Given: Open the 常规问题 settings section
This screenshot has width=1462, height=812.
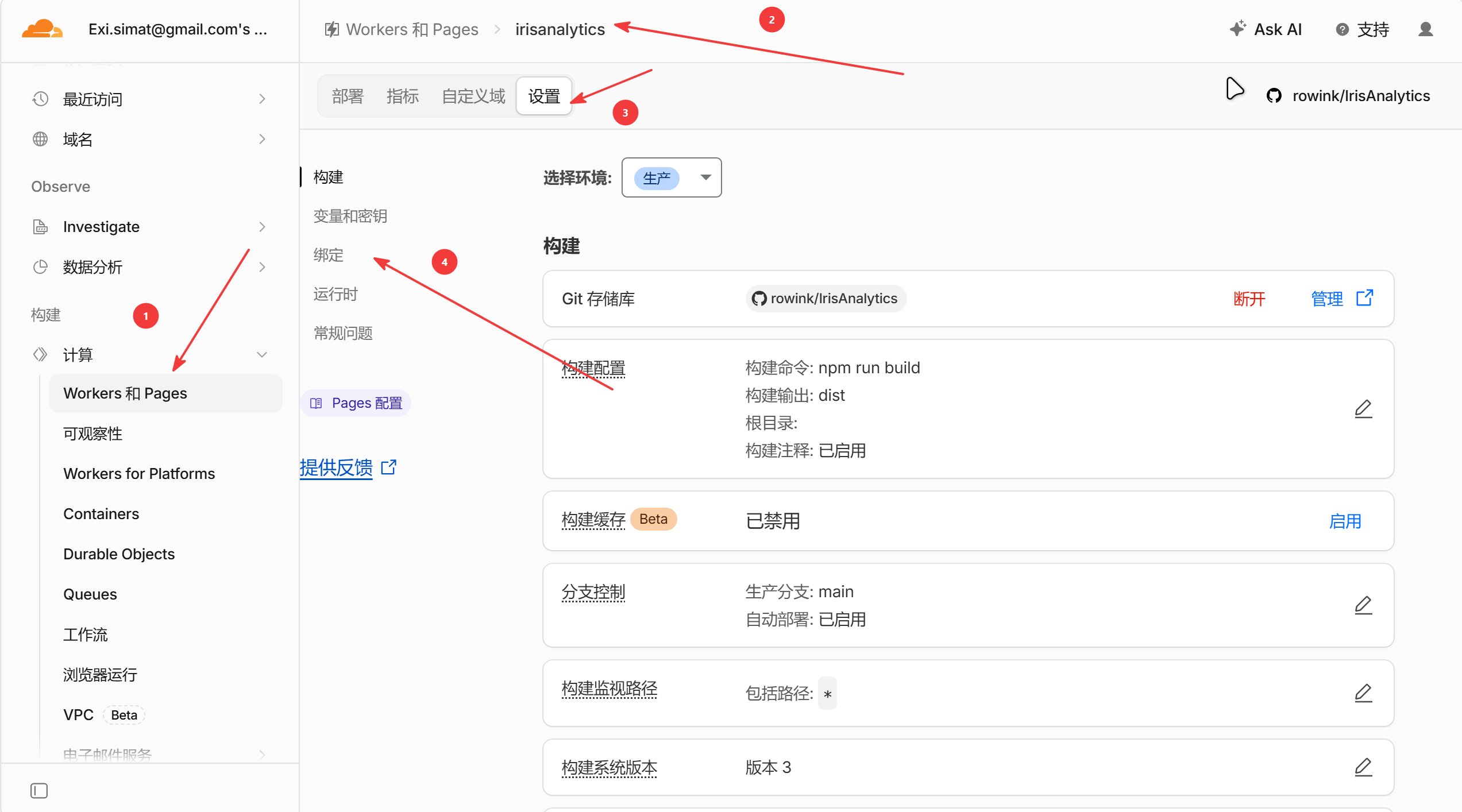Looking at the screenshot, I should (x=343, y=333).
